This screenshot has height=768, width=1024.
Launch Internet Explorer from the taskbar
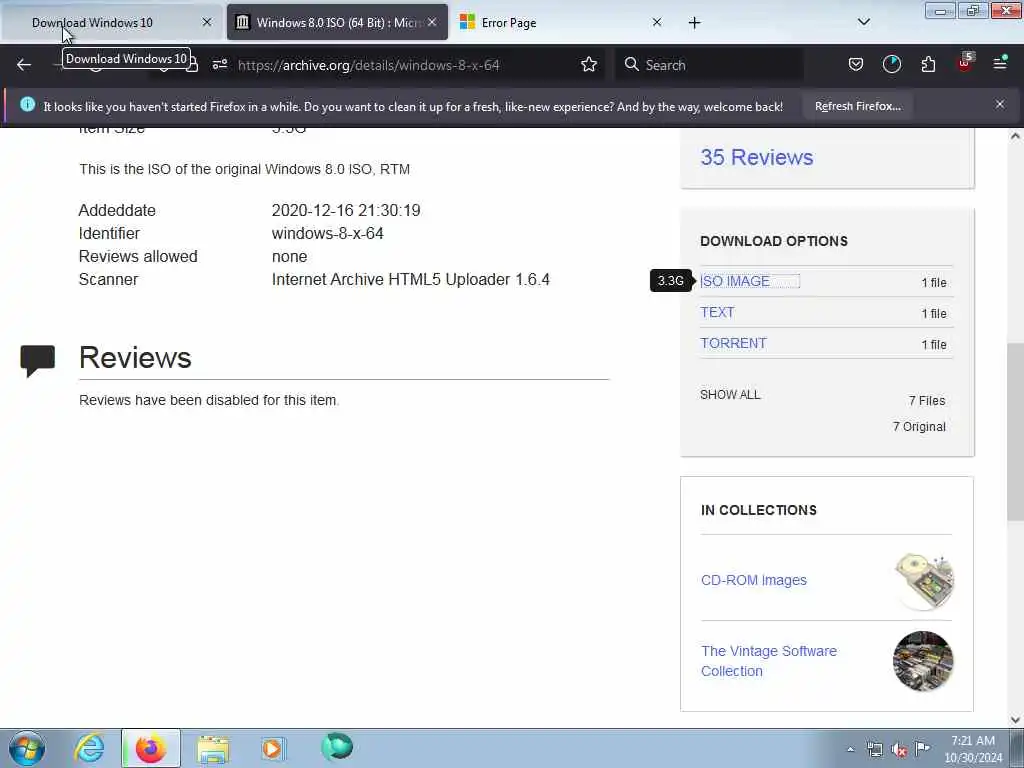[x=89, y=748]
